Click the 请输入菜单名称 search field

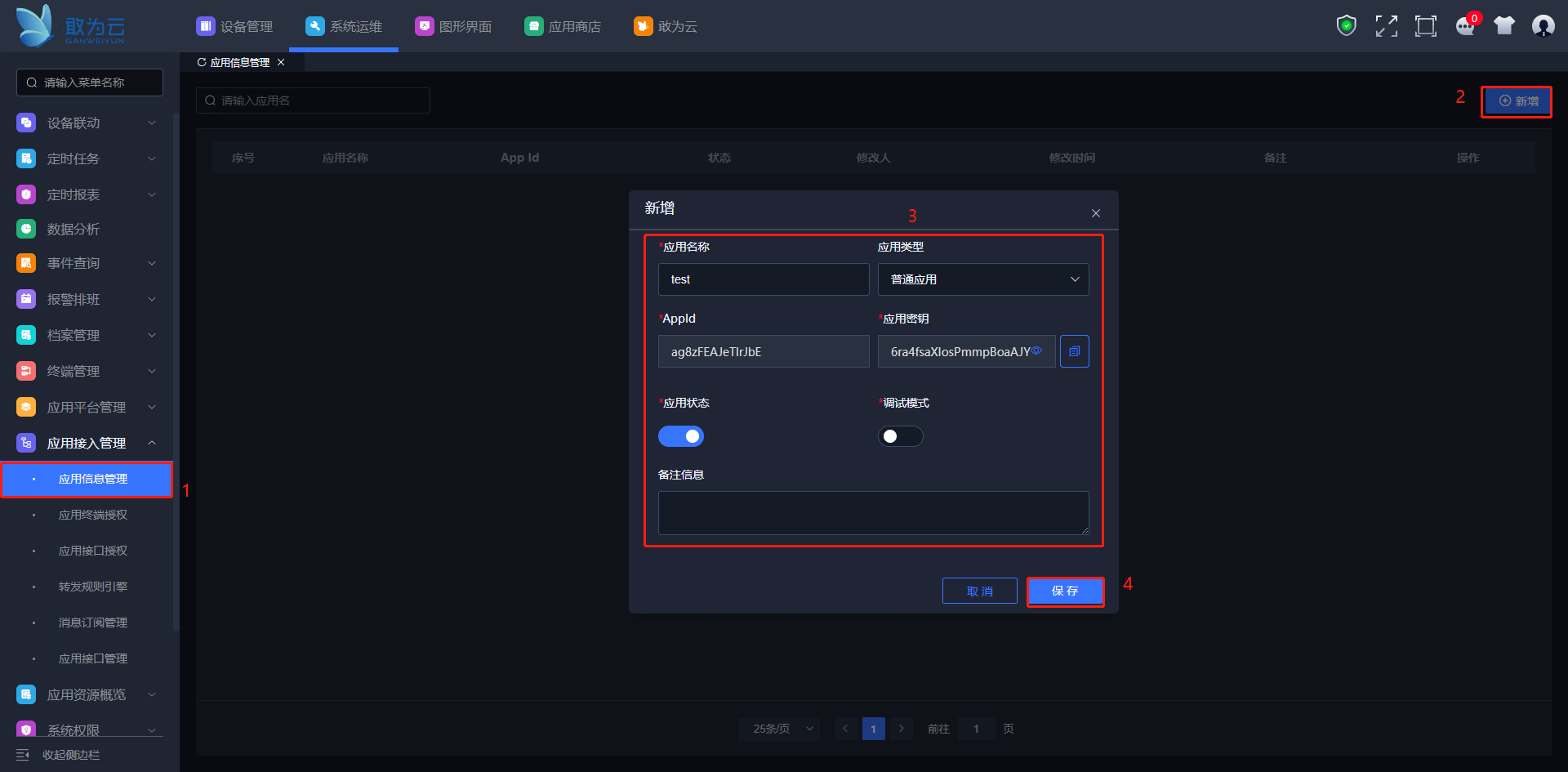coord(90,83)
